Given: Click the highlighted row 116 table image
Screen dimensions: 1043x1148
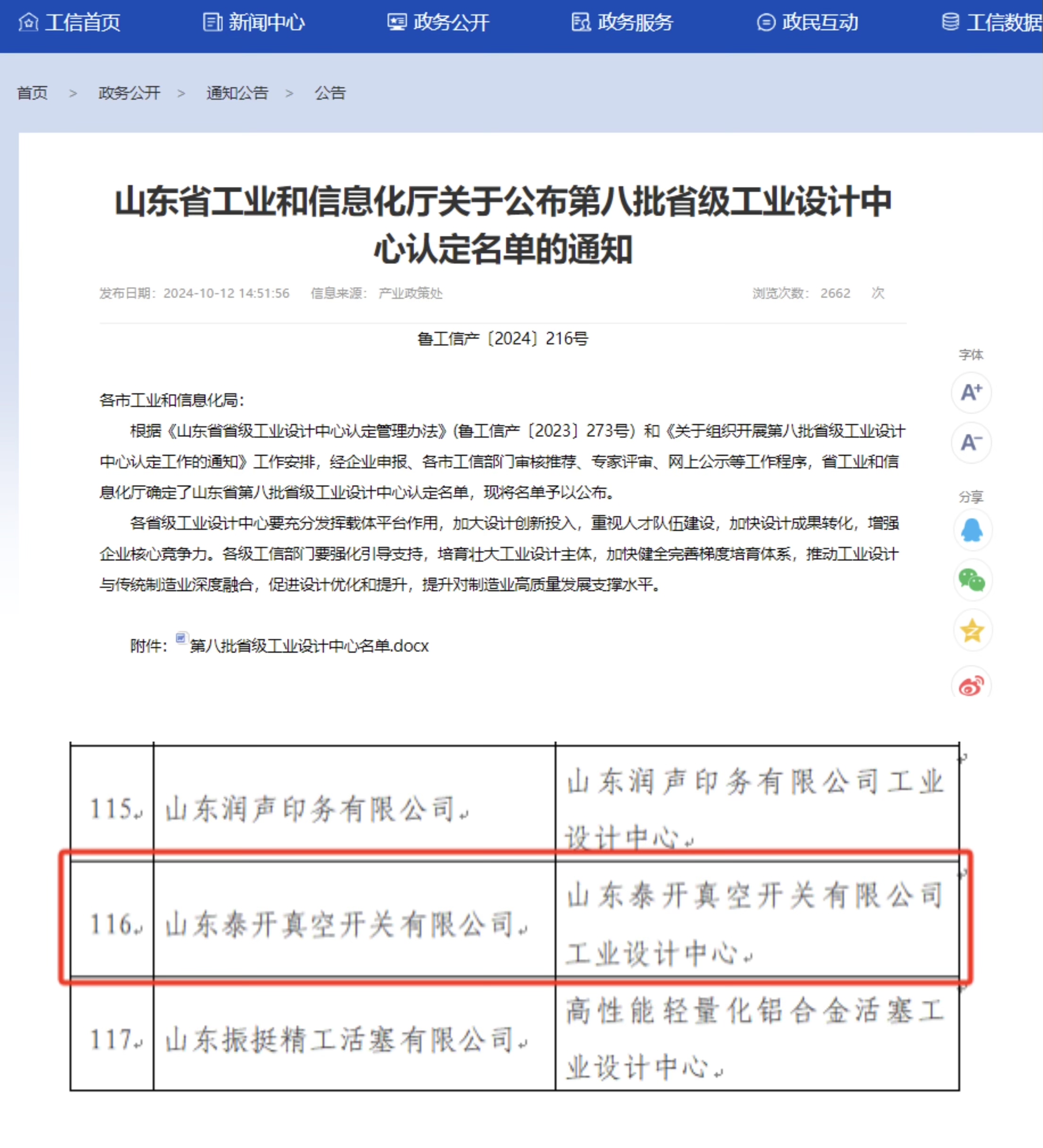Looking at the screenshot, I should click(x=516, y=918).
